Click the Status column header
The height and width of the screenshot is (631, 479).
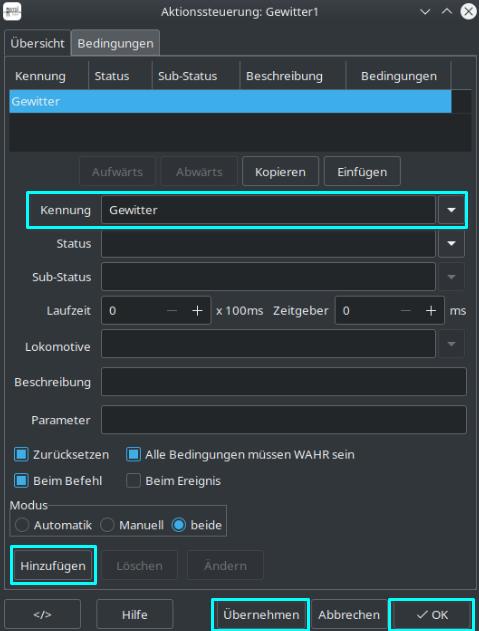pos(120,76)
